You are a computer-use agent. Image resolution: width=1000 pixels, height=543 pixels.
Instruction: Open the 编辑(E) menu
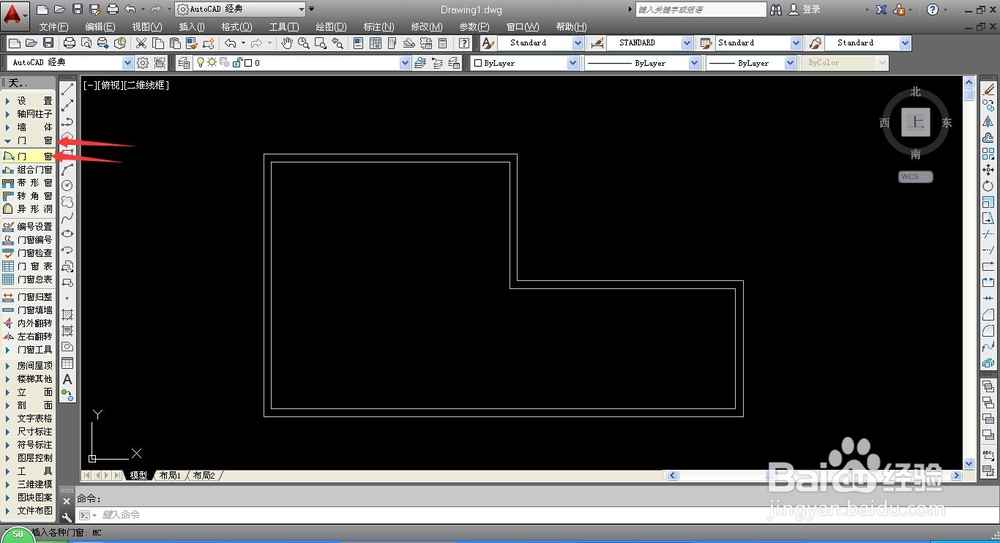pos(100,27)
